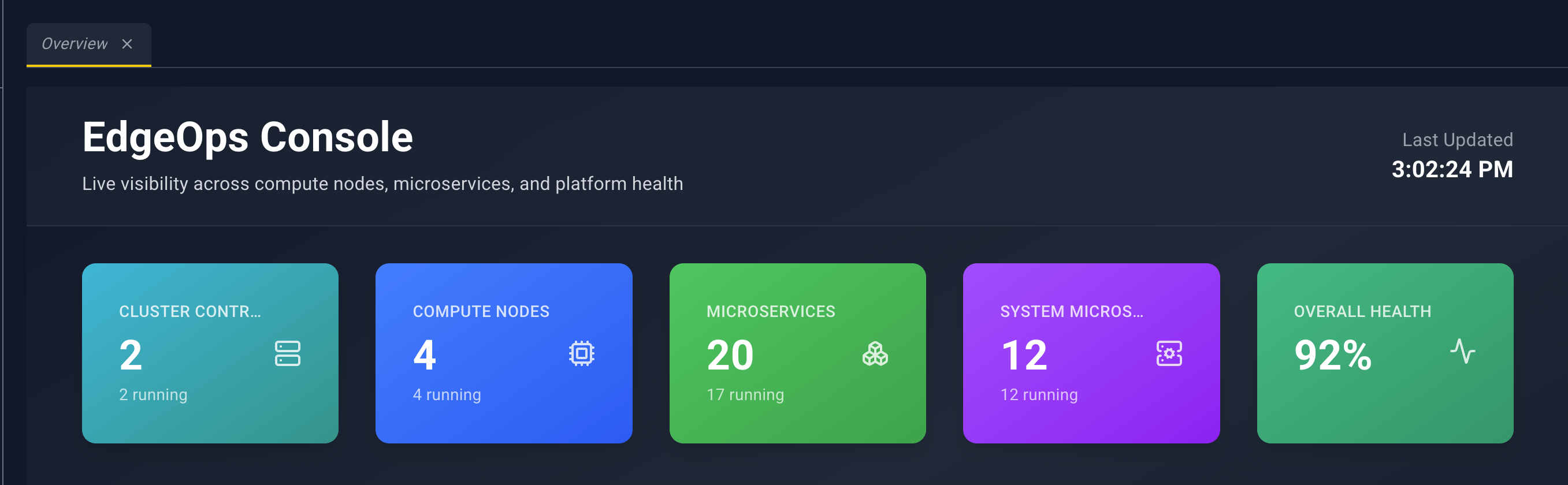Click the EdgeOps Console heading
Viewport: 1568px width, 485px height.
[248, 137]
